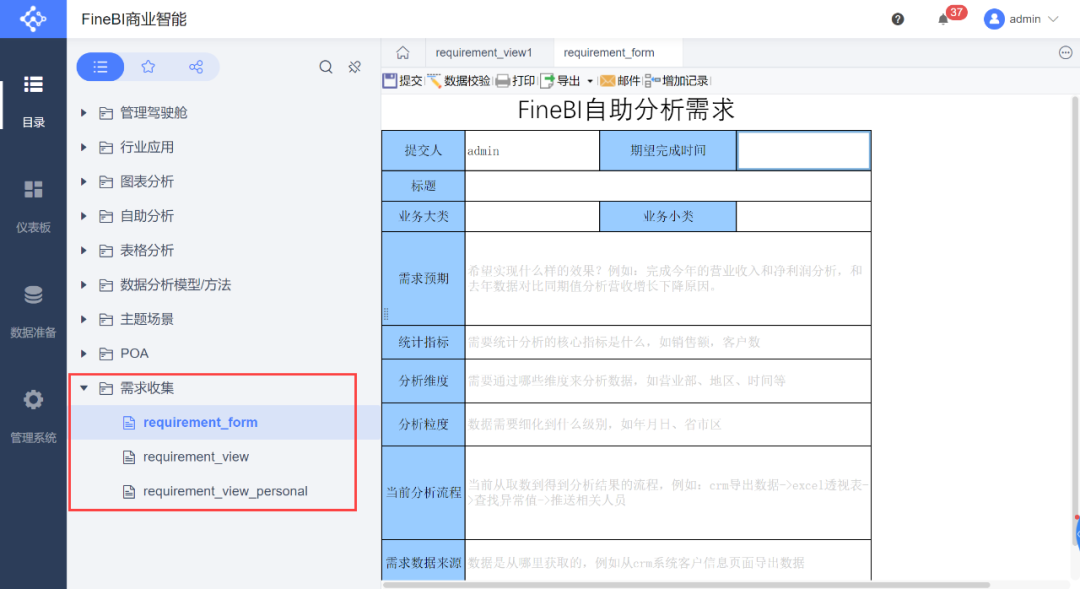Switch to the requirement_form tab
1080x589 pixels.
click(x=609, y=52)
